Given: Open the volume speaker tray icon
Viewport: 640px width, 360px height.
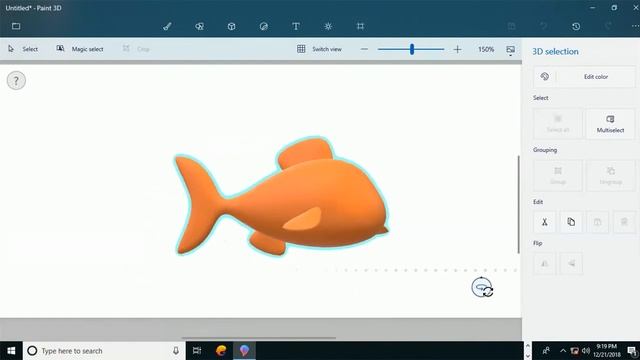Looking at the screenshot, I should [x=586, y=351].
